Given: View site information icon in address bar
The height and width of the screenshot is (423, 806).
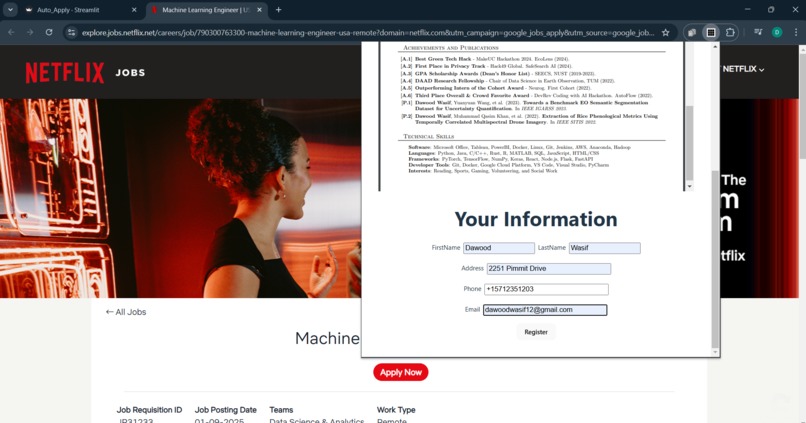Looking at the screenshot, I should [71, 32].
